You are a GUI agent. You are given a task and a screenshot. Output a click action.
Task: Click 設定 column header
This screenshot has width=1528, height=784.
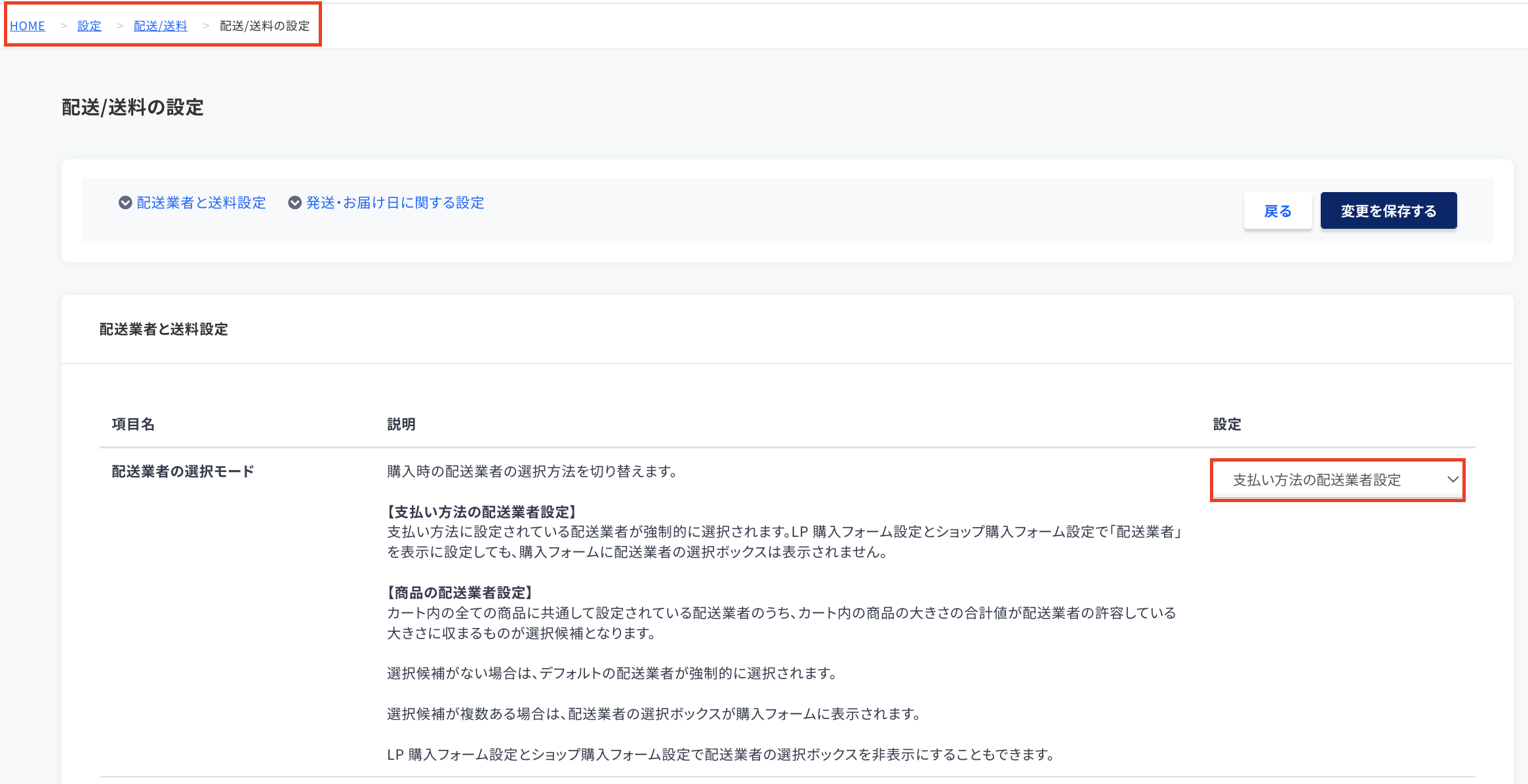click(1227, 424)
